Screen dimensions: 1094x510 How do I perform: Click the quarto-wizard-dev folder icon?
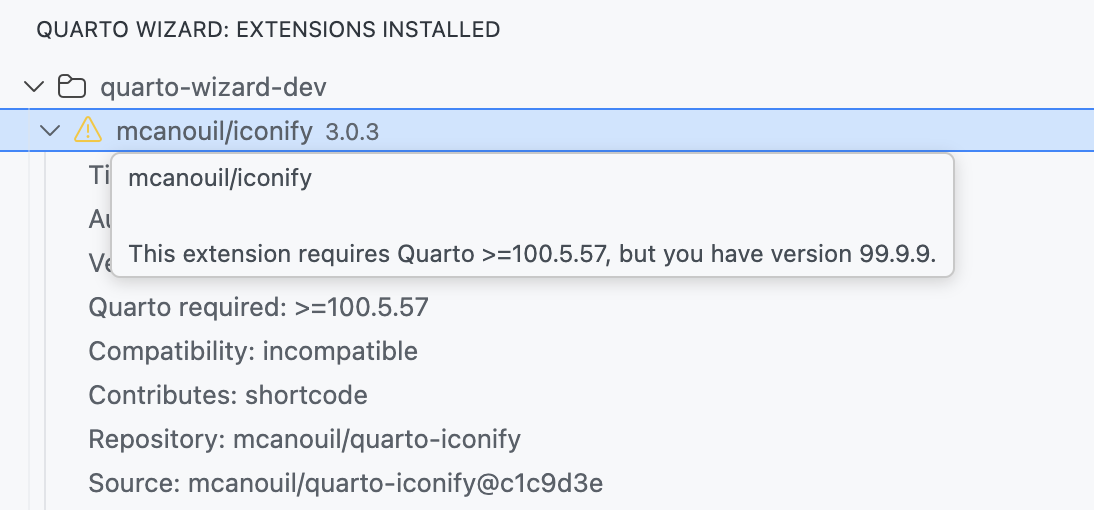(70, 87)
